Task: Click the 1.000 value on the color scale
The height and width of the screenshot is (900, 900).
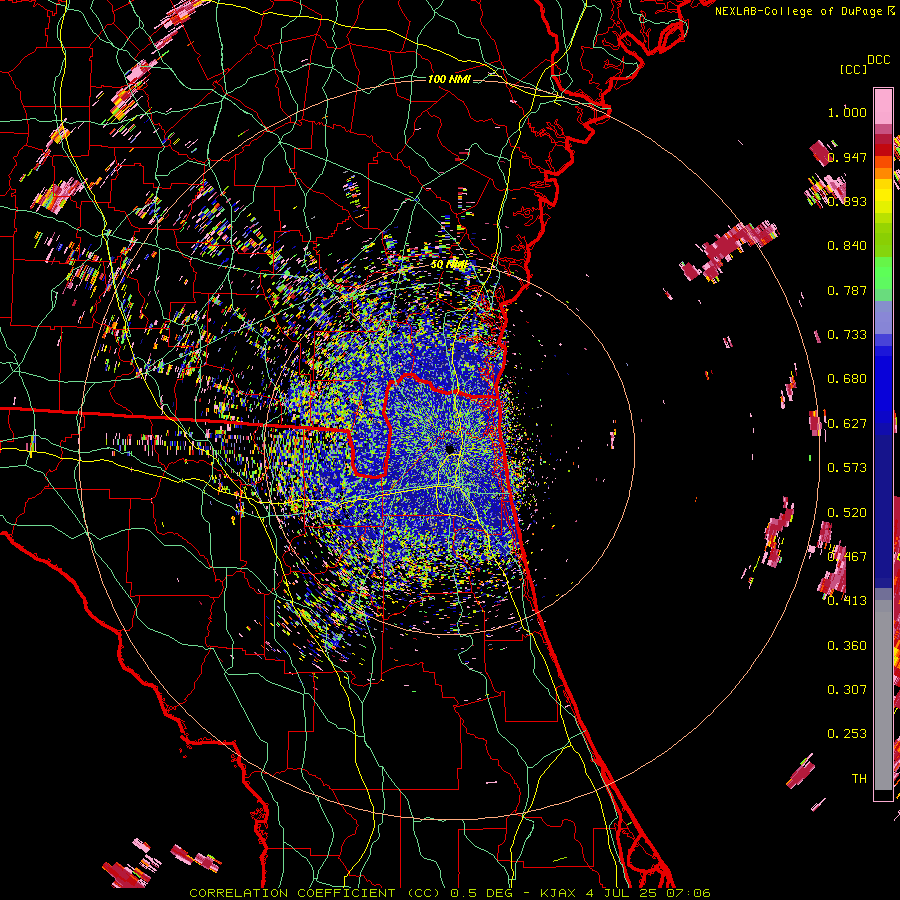Action: [x=847, y=112]
